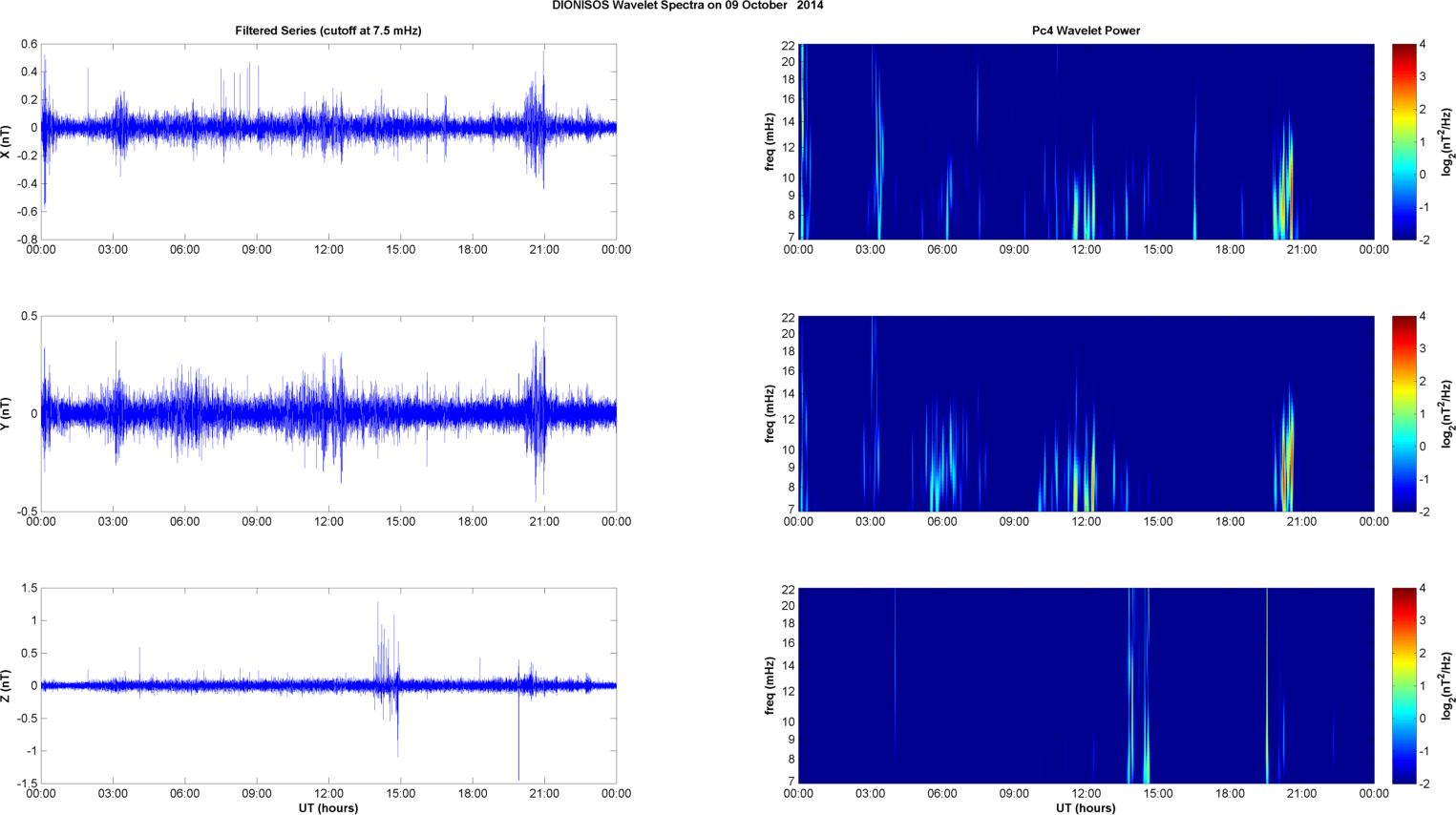Click the 21:00 burst in Y filtered series
This screenshot has height=815, width=1456.
click(538, 412)
